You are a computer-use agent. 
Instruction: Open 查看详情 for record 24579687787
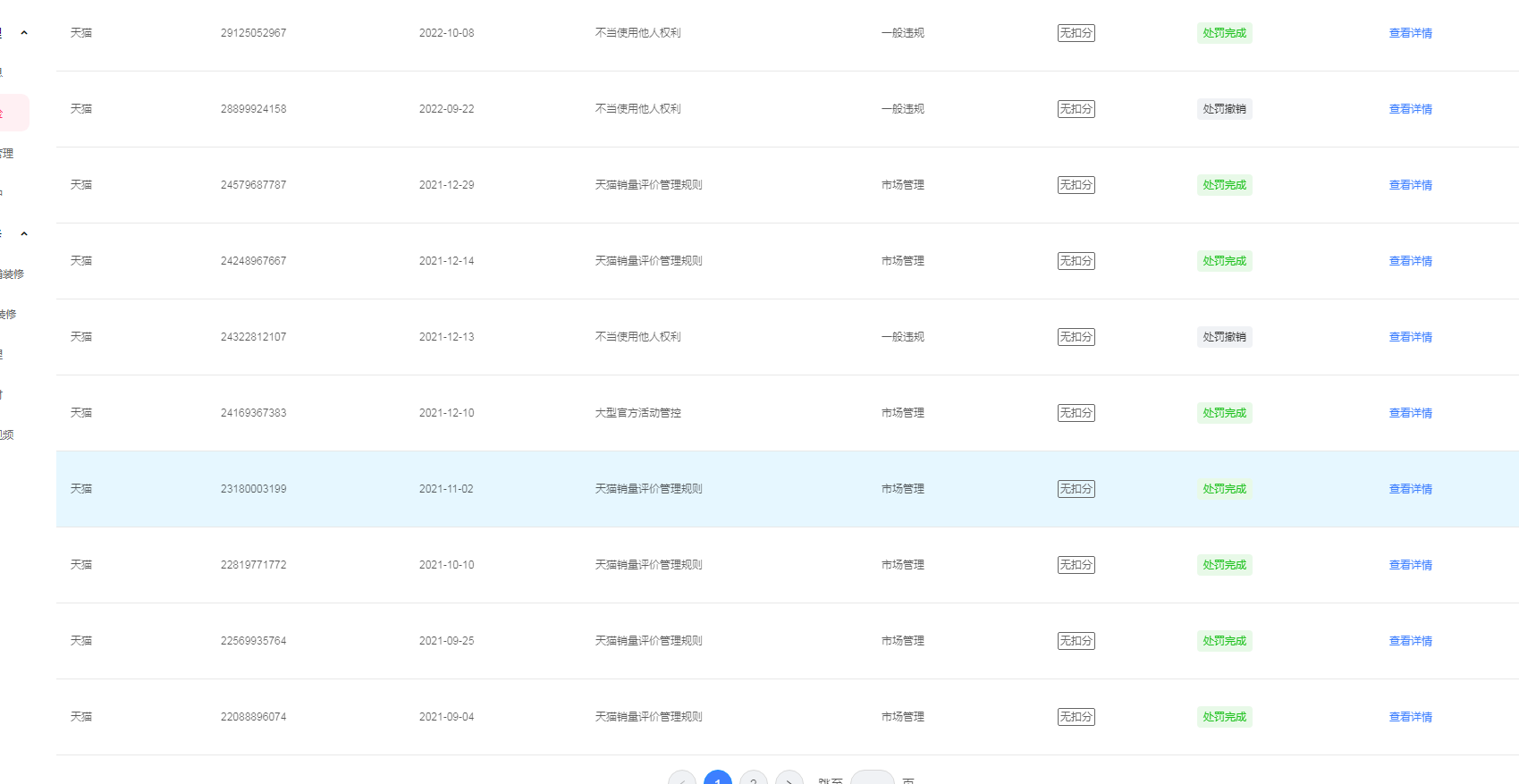[1410, 185]
